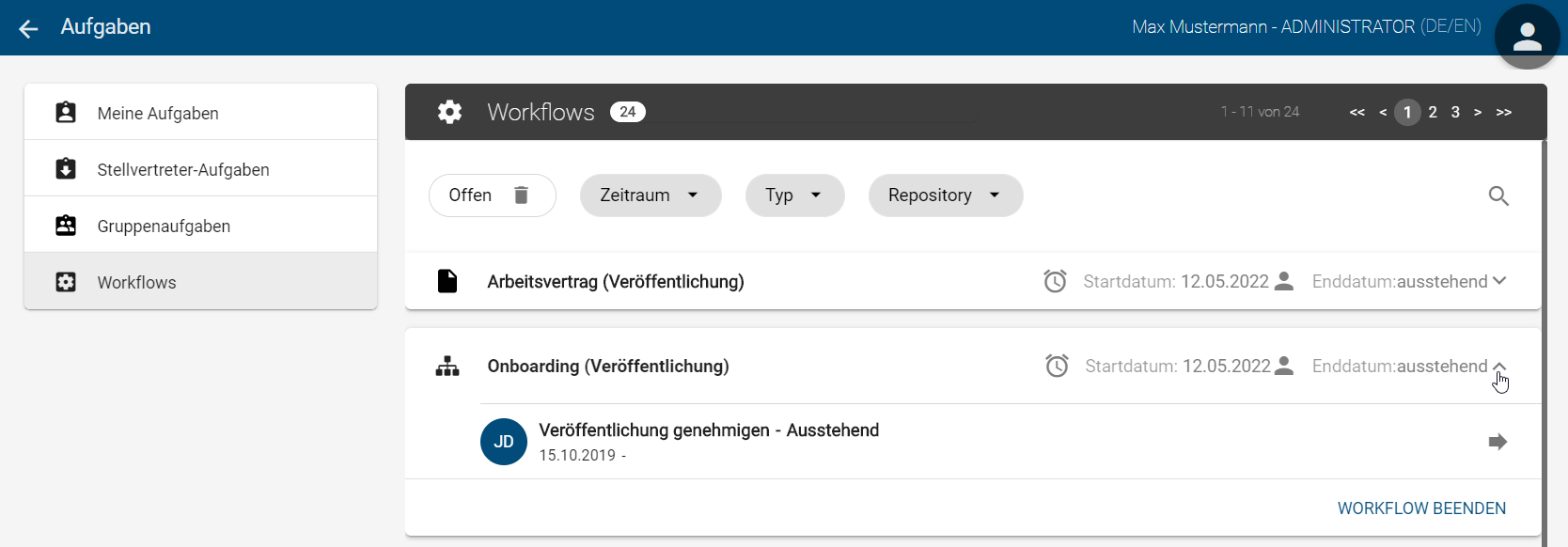Screen dimensions: 1568x547
Task: Click the JD avatar on the pending task
Action: (x=504, y=441)
